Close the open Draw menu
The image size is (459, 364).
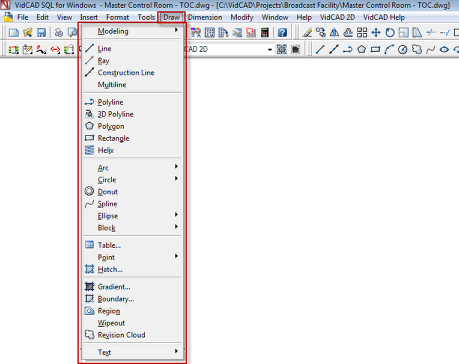click(x=171, y=17)
